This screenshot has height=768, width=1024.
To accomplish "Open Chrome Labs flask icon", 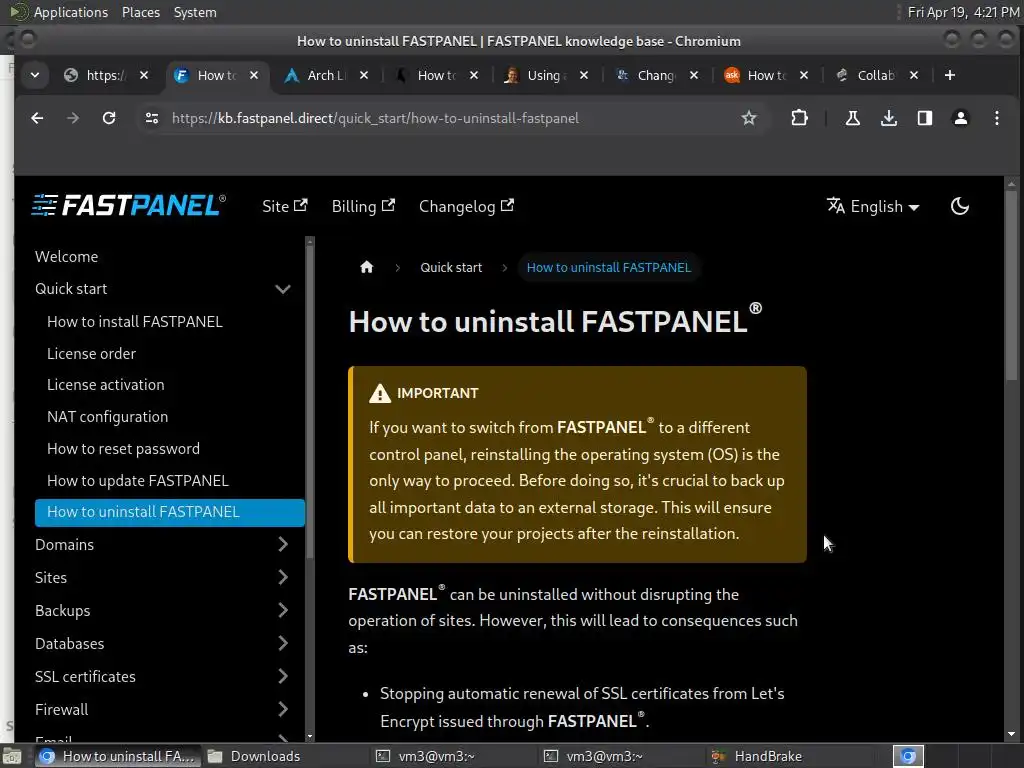I will point(852,118).
